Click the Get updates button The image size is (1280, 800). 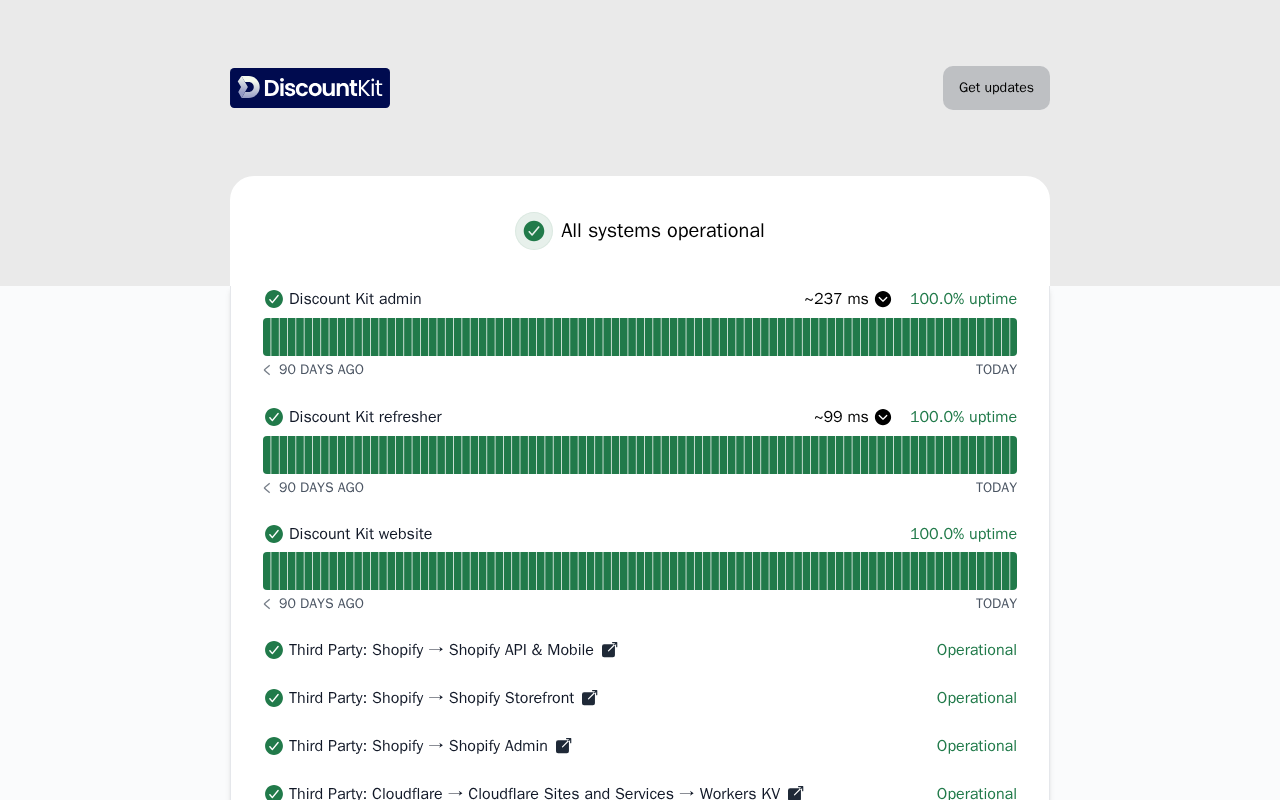996,88
